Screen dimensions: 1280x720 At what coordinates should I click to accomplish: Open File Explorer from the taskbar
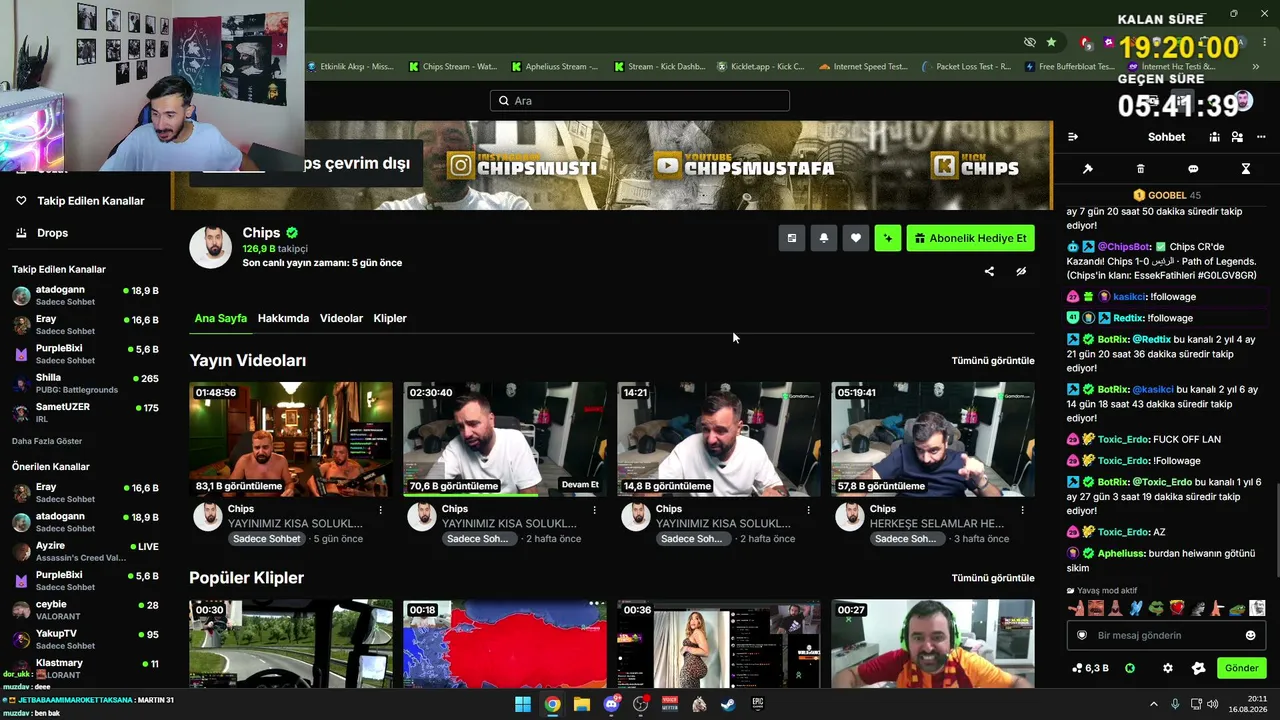tap(581, 704)
